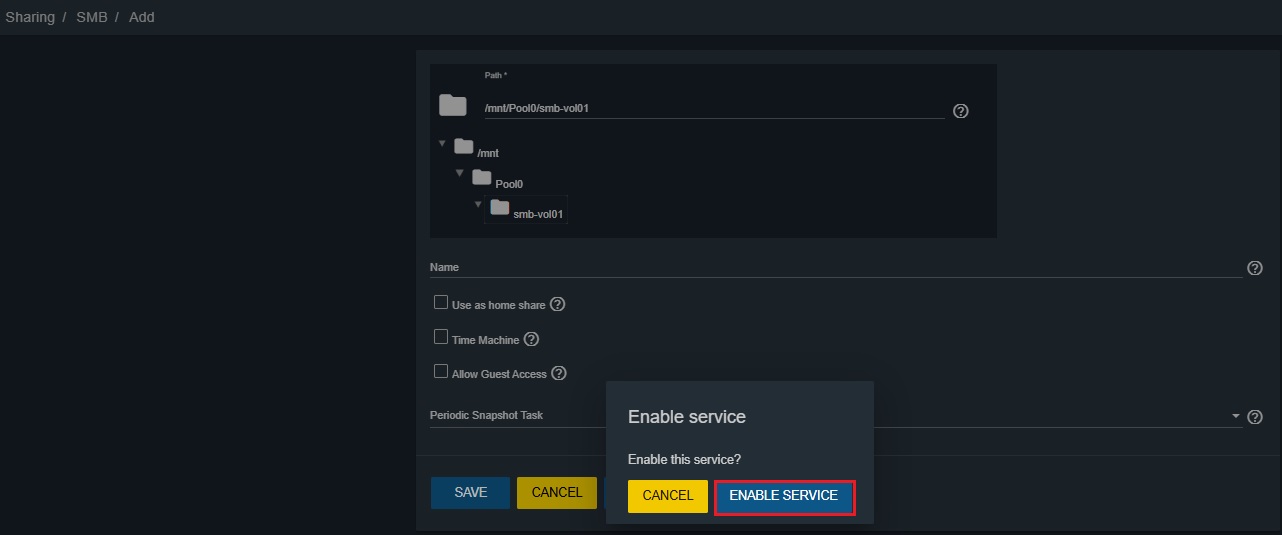
Task: Focus the Name text field
Action: [835, 268]
